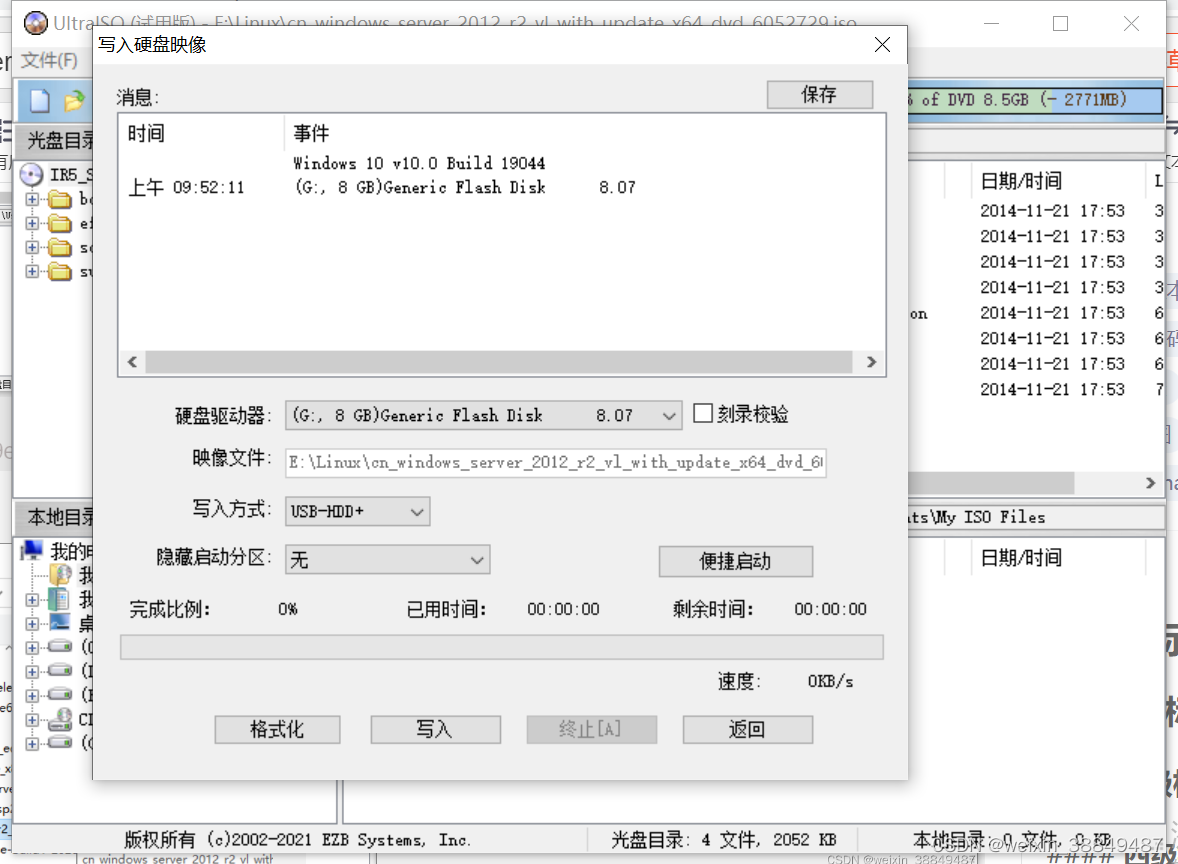Select the folder icon starting with 'e' in disc tree
The height and width of the screenshot is (864, 1178).
tap(60, 223)
